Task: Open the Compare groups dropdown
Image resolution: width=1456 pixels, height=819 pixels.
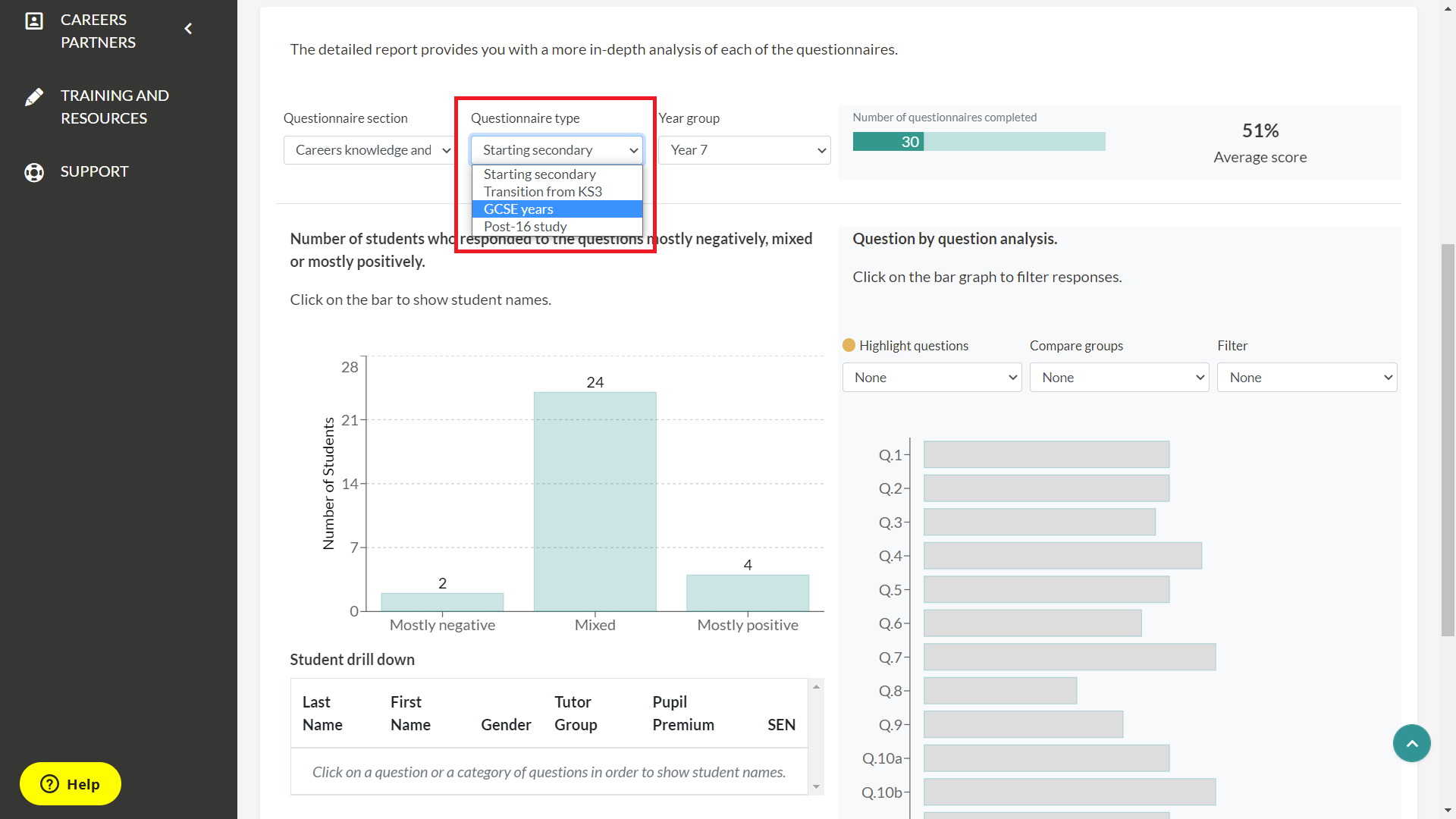Action: pyautogui.click(x=1119, y=378)
